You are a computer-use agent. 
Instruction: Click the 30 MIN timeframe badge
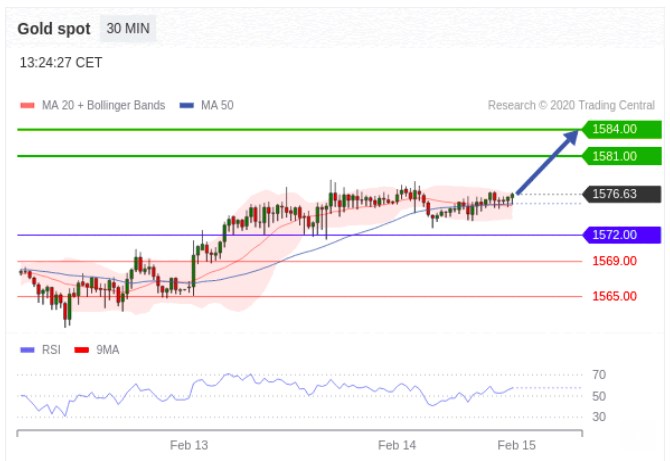(x=128, y=29)
